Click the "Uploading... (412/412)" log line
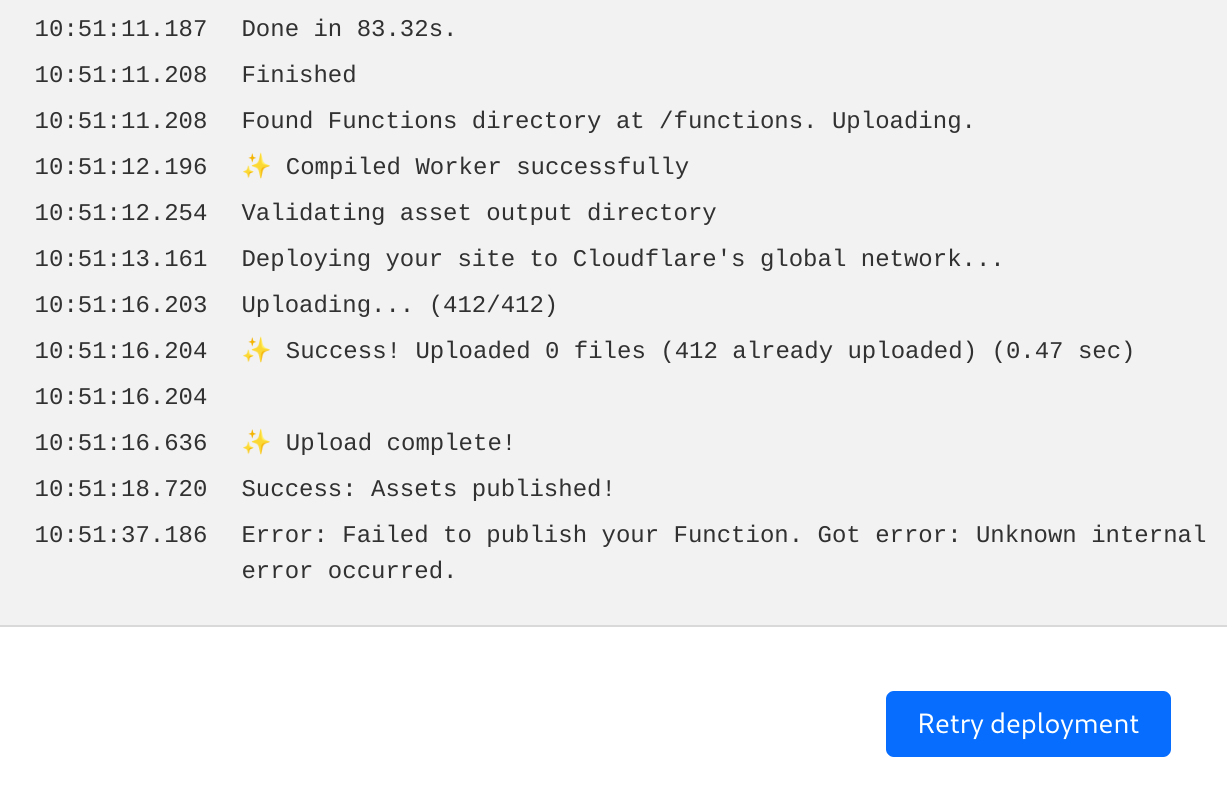Image resolution: width=1227 pixels, height=790 pixels. coord(399,306)
